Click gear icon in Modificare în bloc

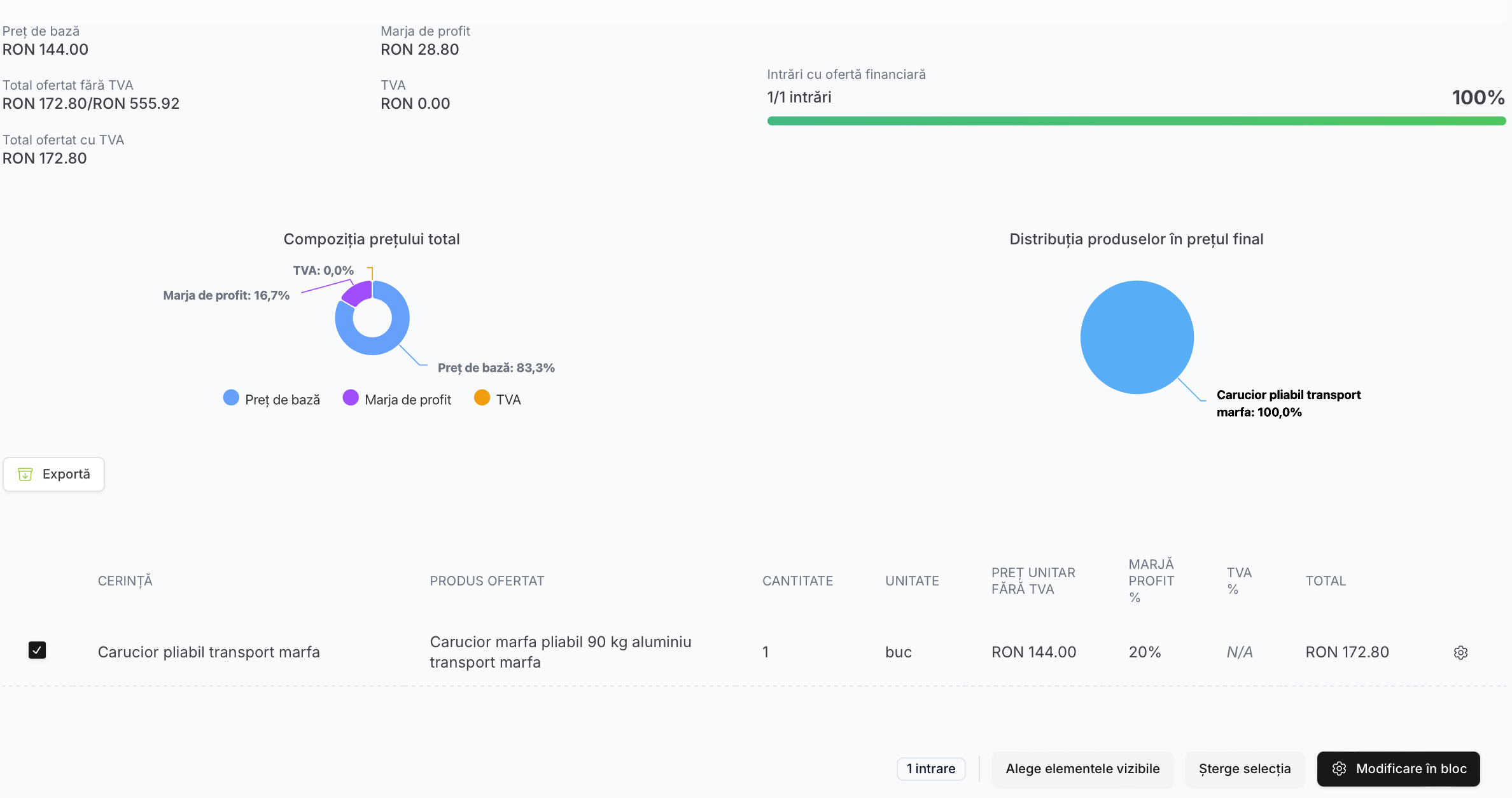pos(1339,769)
